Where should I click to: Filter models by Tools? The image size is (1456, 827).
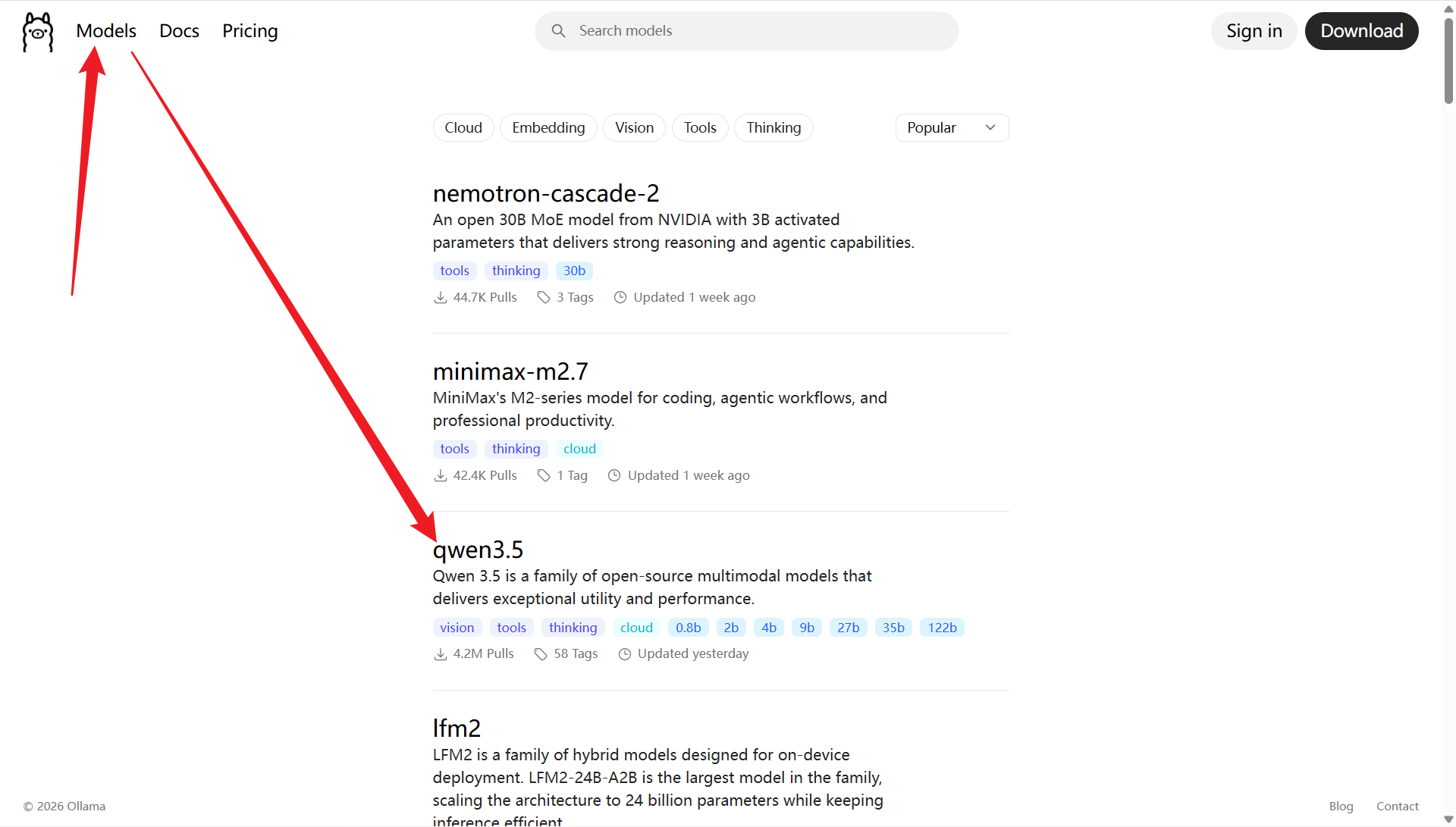click(x=700, y=127)
